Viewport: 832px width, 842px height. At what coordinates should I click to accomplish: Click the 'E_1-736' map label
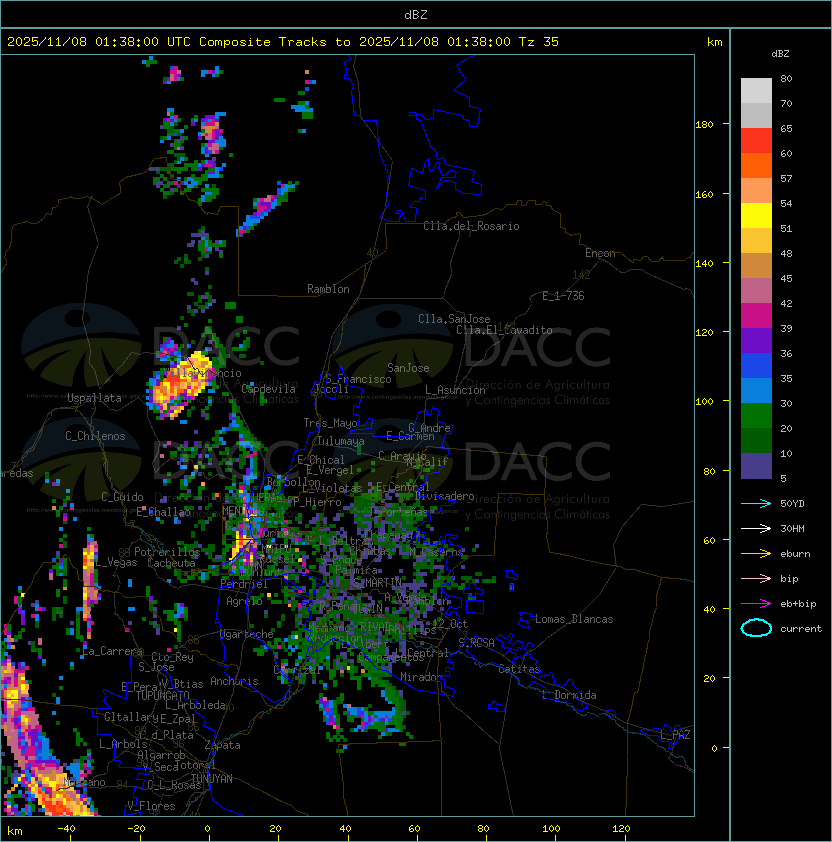pyautogui.click(x=563, y=296)
